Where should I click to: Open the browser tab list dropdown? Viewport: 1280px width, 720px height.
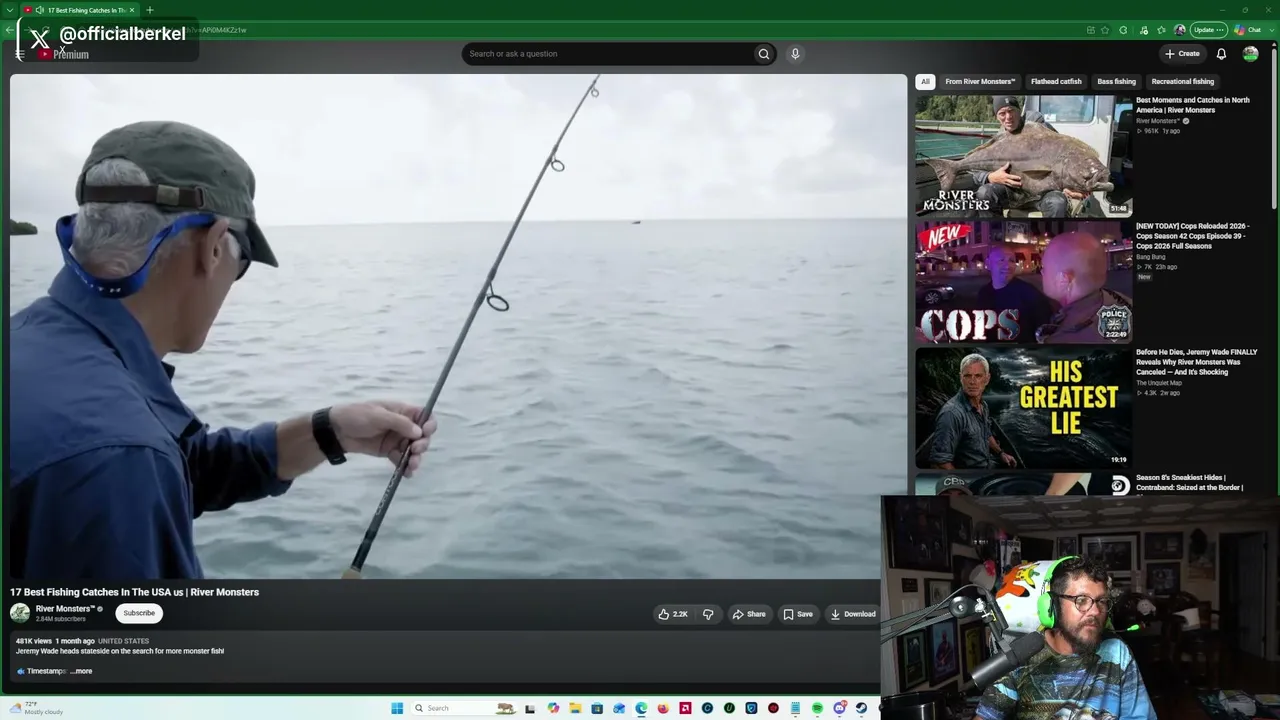coord(9,10)
